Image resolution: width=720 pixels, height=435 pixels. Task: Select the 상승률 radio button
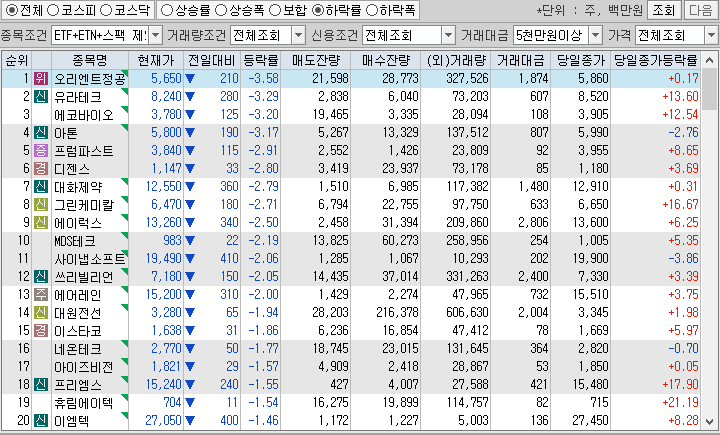coord(167,10)
